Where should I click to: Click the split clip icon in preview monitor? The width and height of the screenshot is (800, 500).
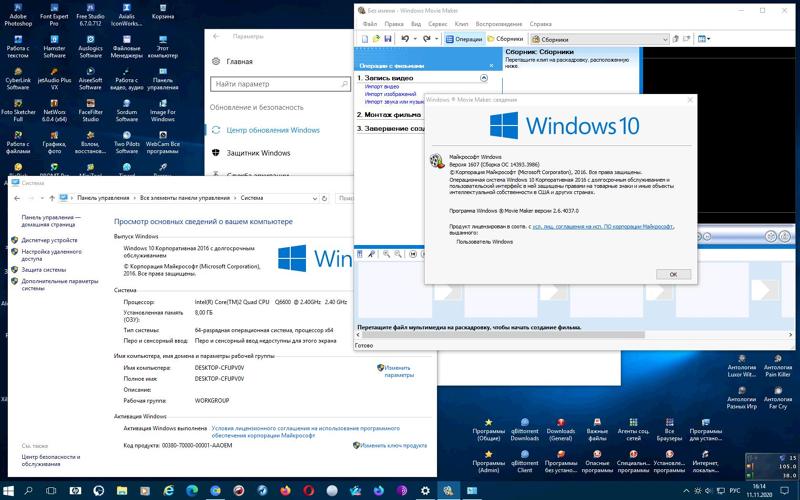pyautogui.click(x=770, y=236)
